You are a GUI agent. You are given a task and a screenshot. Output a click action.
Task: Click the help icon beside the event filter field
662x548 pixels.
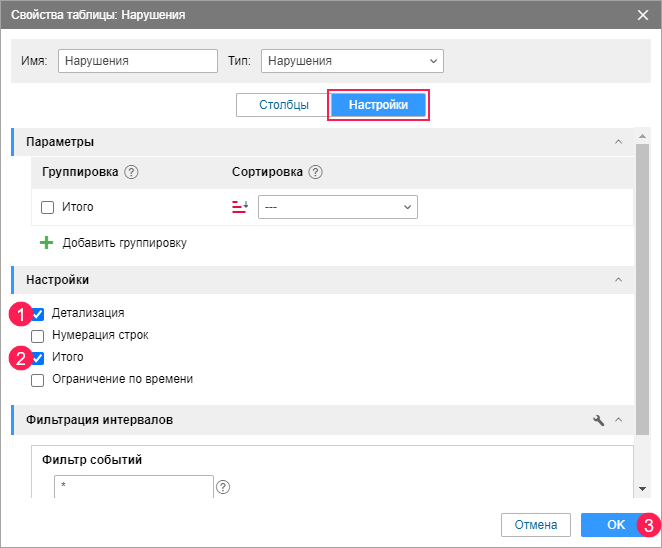tap(223, 487)
